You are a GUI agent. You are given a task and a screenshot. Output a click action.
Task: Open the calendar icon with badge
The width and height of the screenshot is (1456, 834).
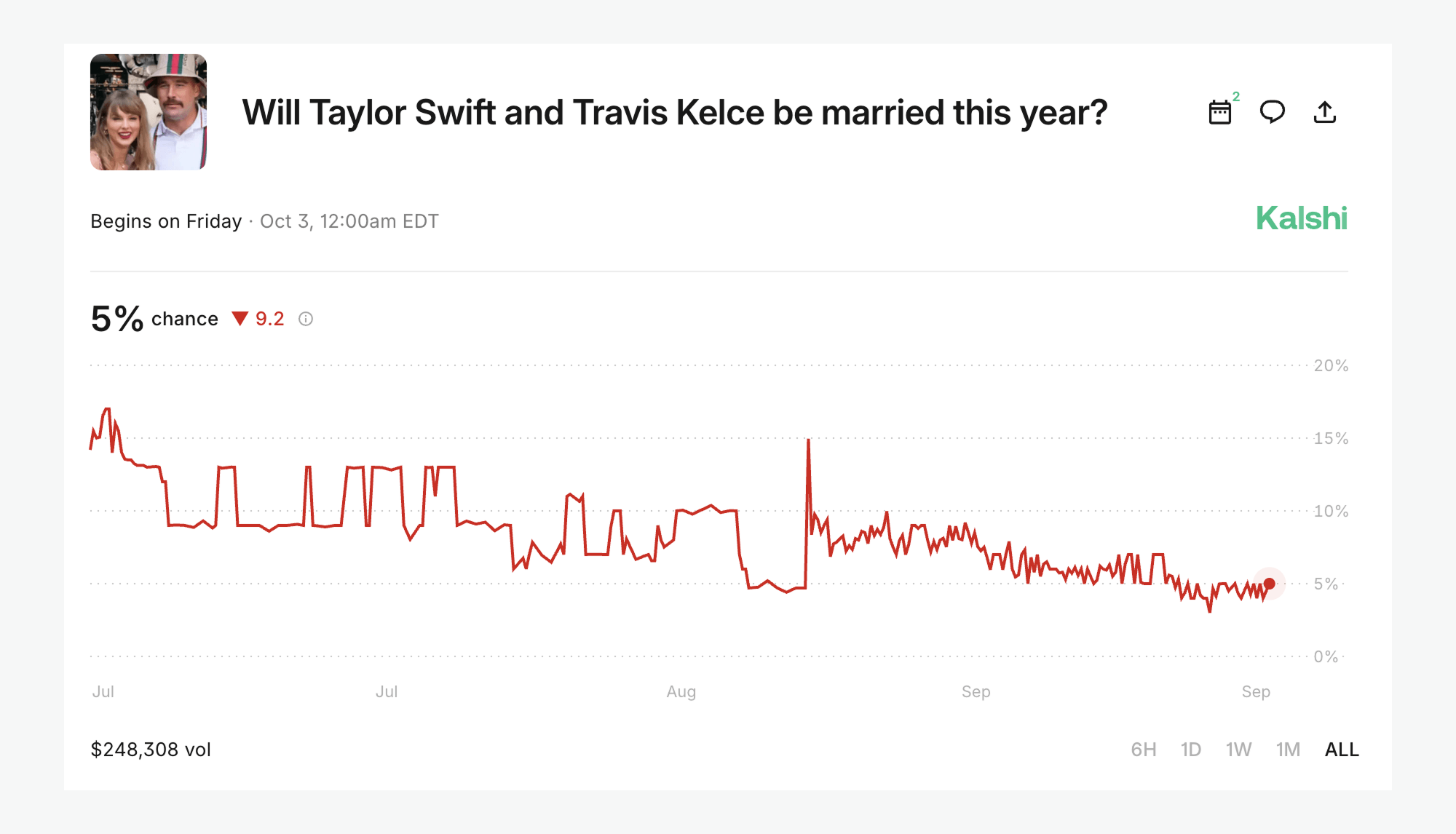(x=1220, y=113)
